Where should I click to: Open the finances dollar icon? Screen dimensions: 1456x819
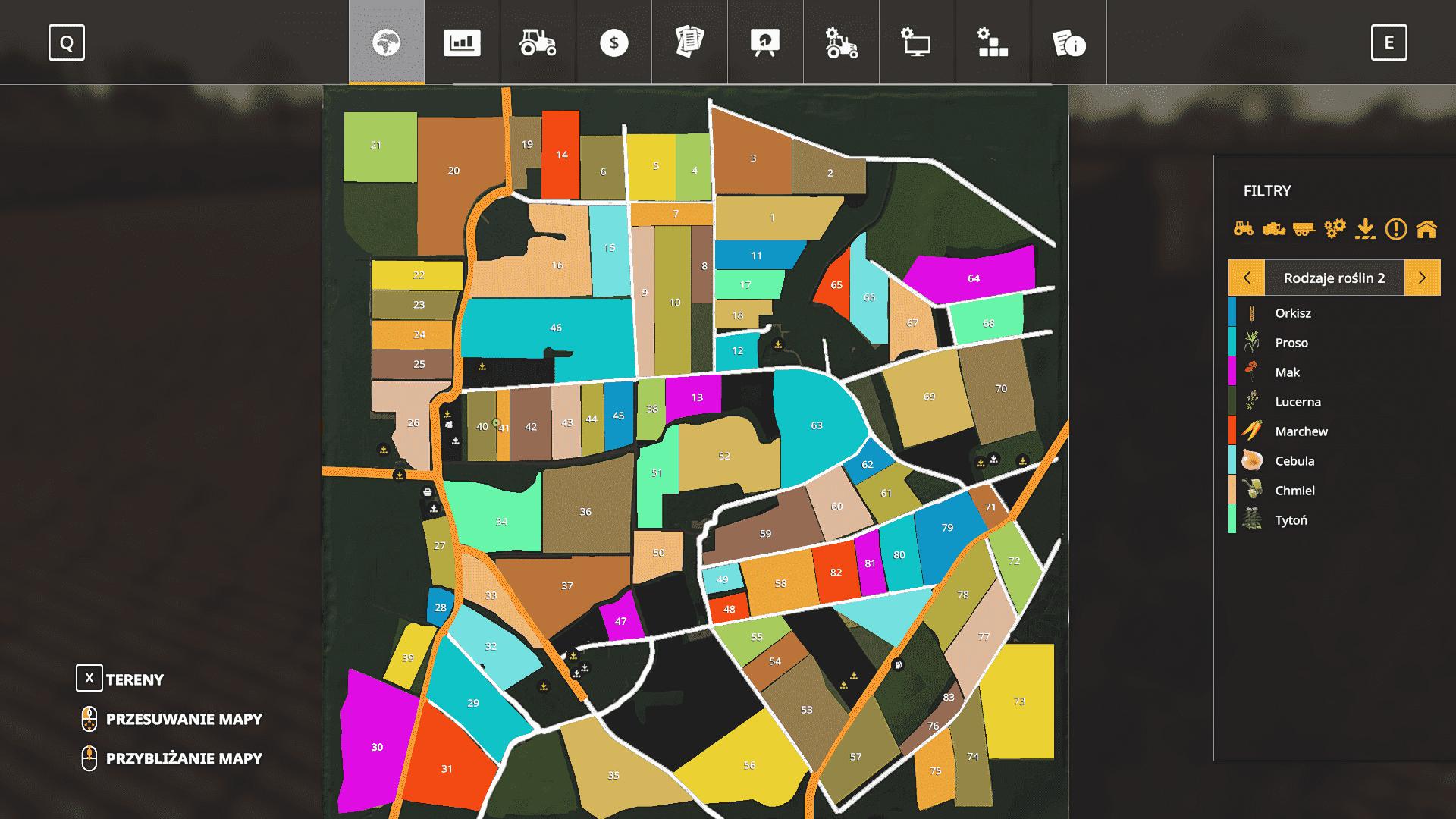(x=613, y=42)
